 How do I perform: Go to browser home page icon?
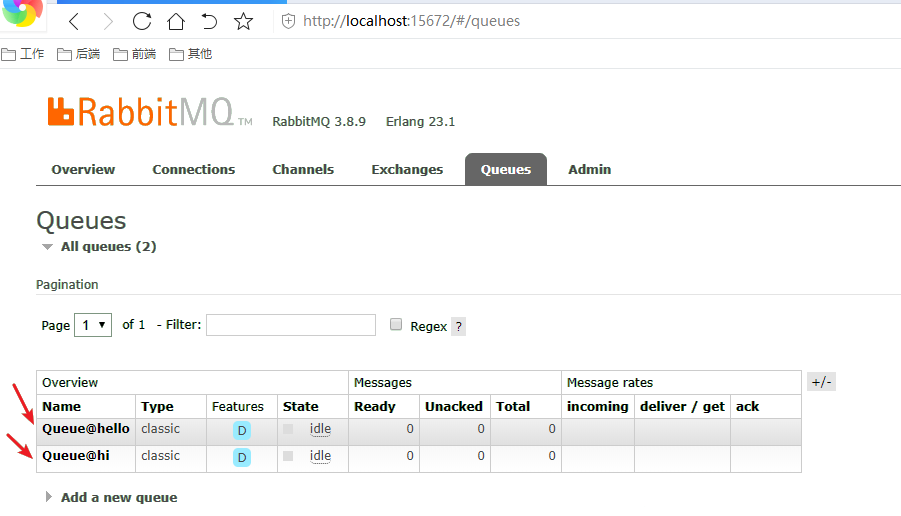click(x=176, y=21)
